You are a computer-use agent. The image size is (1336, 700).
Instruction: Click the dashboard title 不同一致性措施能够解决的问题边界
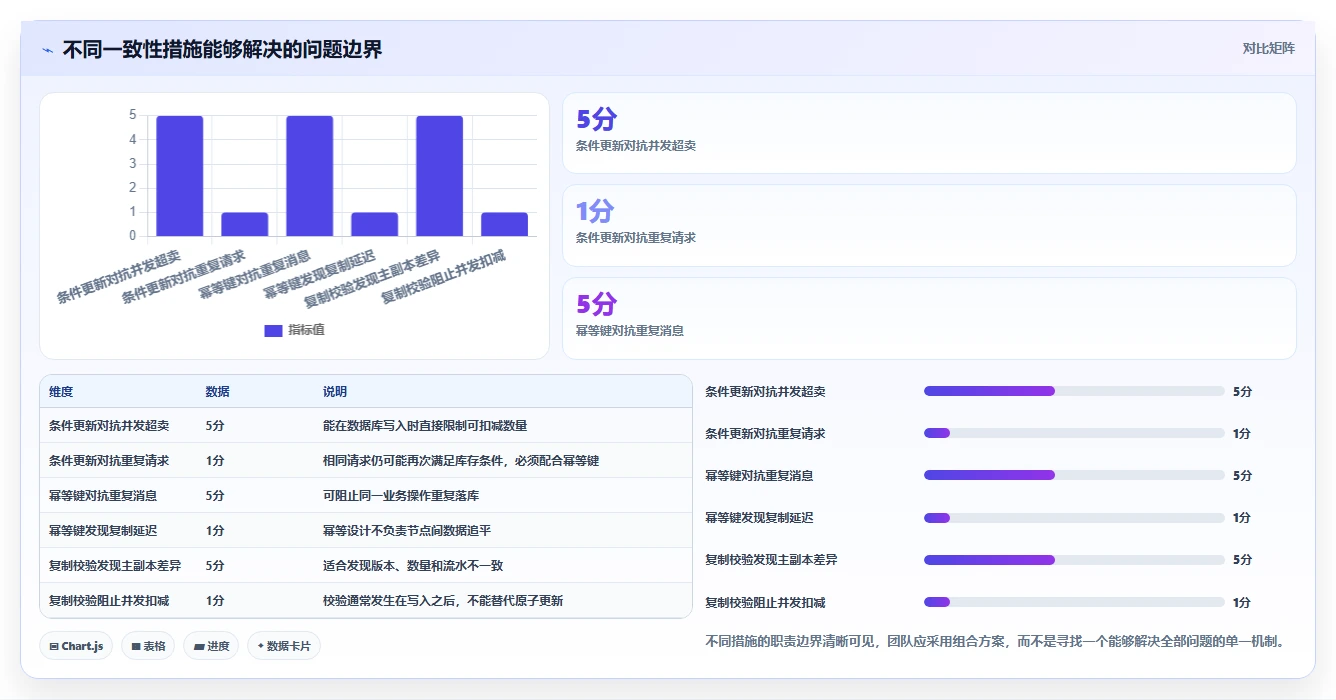click(x=222, y=49)
